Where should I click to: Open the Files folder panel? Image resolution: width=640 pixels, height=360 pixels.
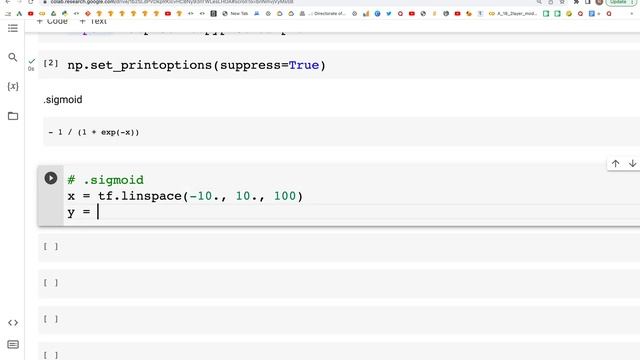tap(13, 116)
